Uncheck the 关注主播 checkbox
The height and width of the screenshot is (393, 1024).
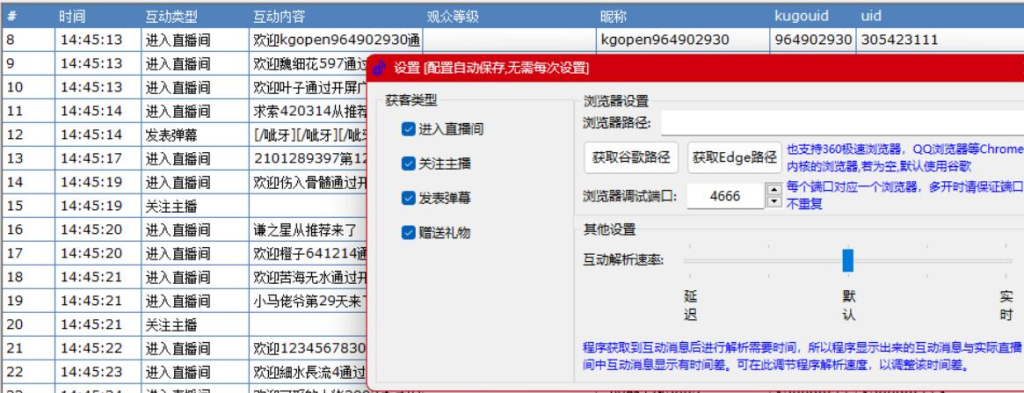point(409,163)
